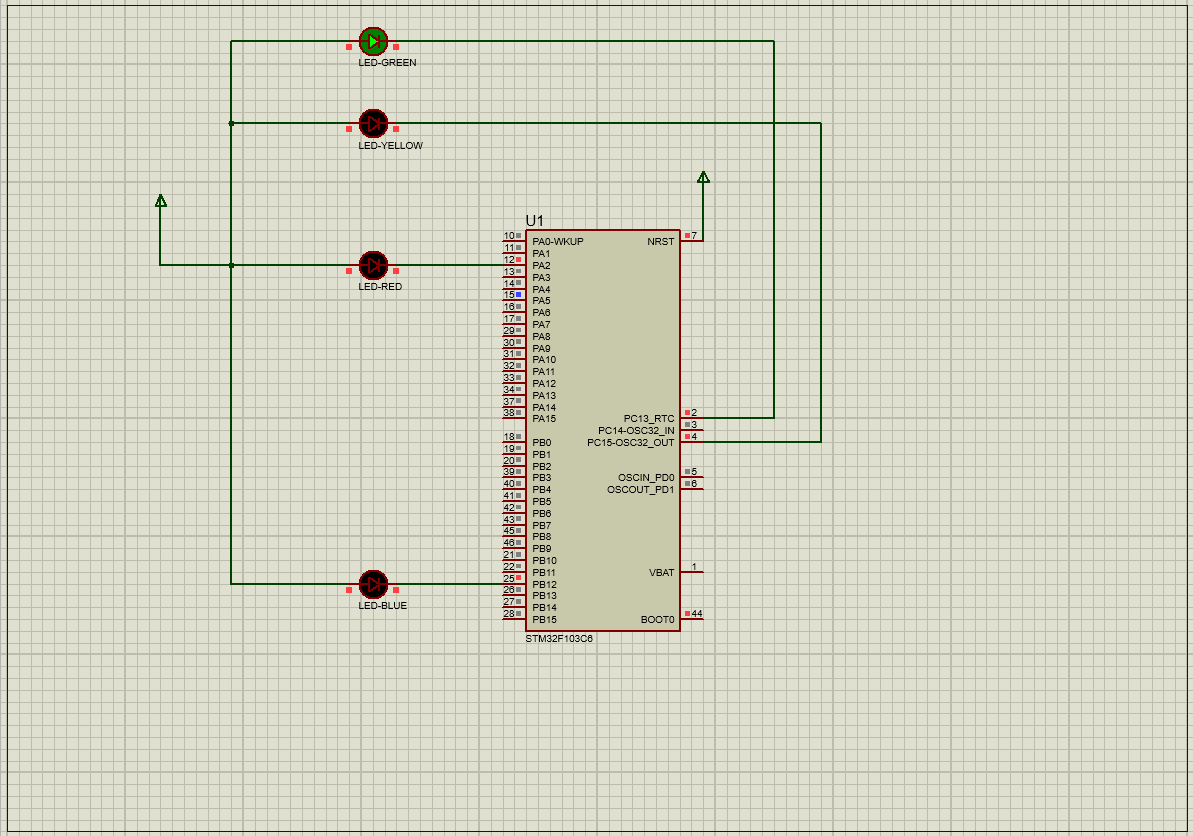Screen dimensions: 1193x836
Task: Select the U1 reference designator
Action: coord(534,221)
